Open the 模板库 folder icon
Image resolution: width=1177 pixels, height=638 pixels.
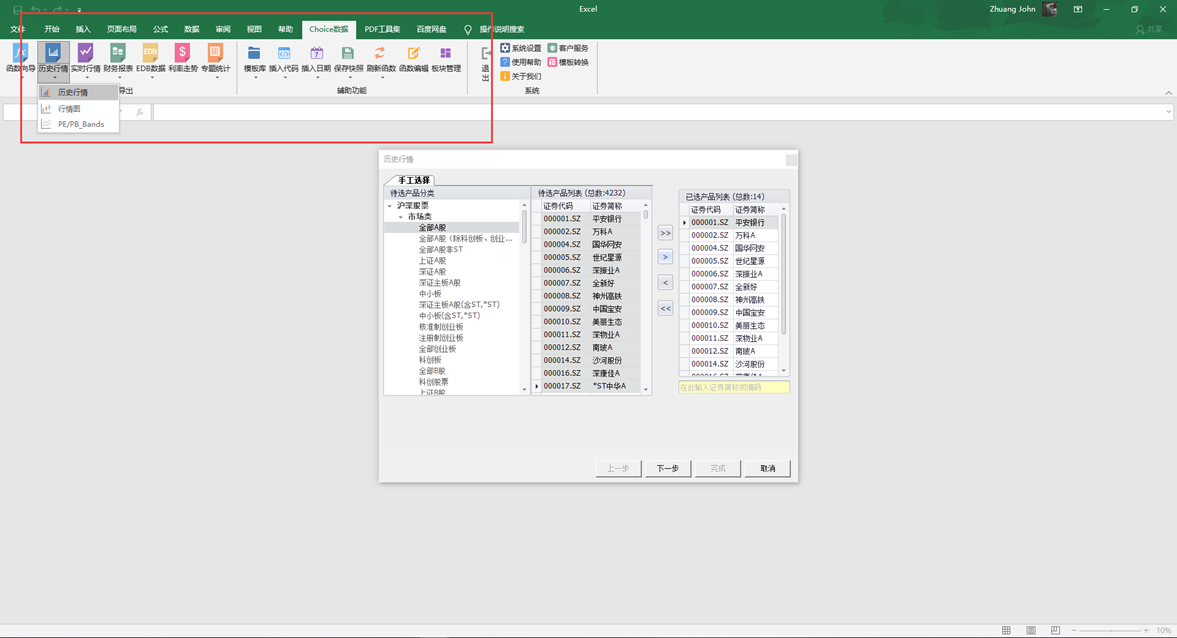point(254,53)
